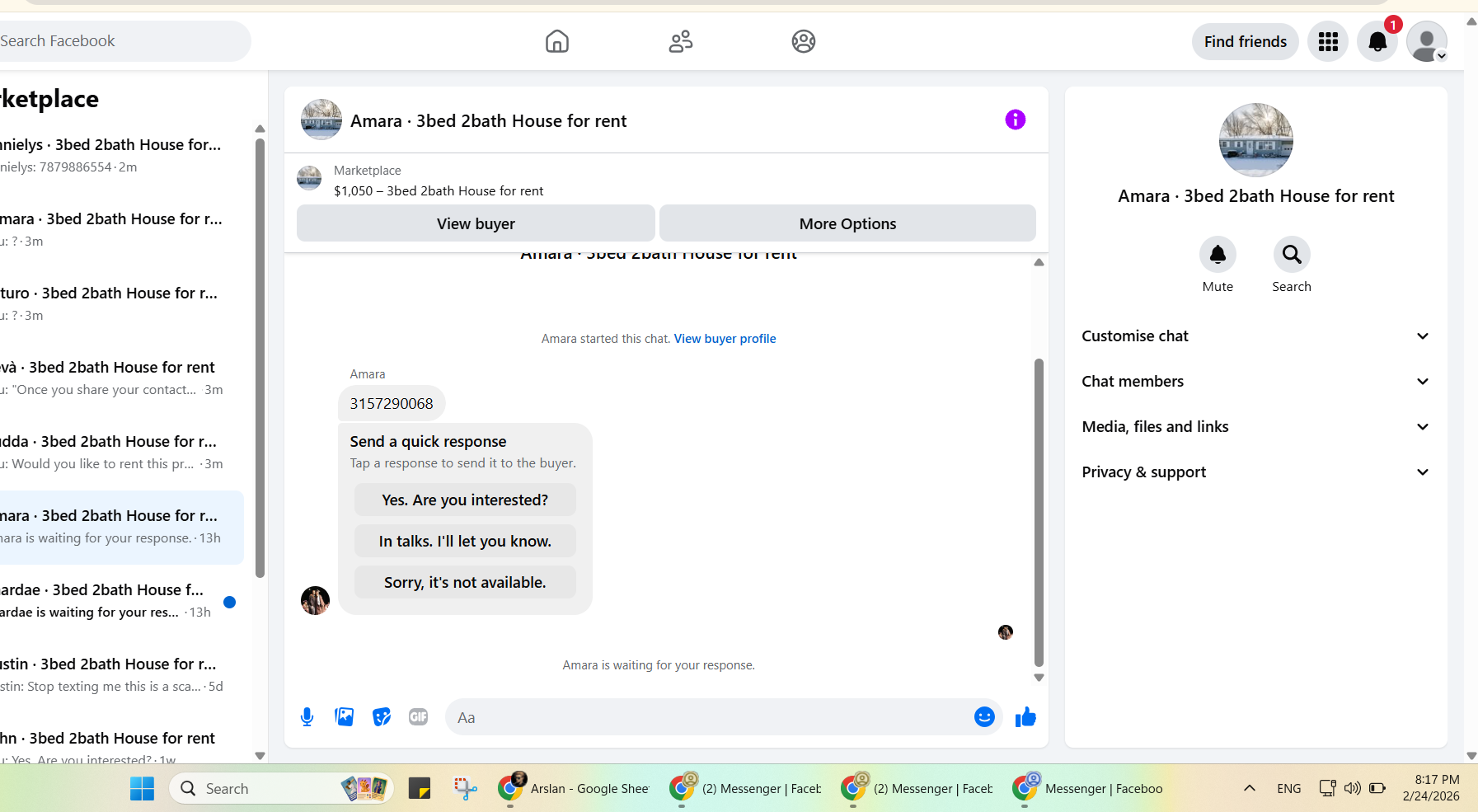This screenshot has width=1478, height=812.
Task: Send 'In talks. I'll let you know.' response
Action: (x=465, y=541)
